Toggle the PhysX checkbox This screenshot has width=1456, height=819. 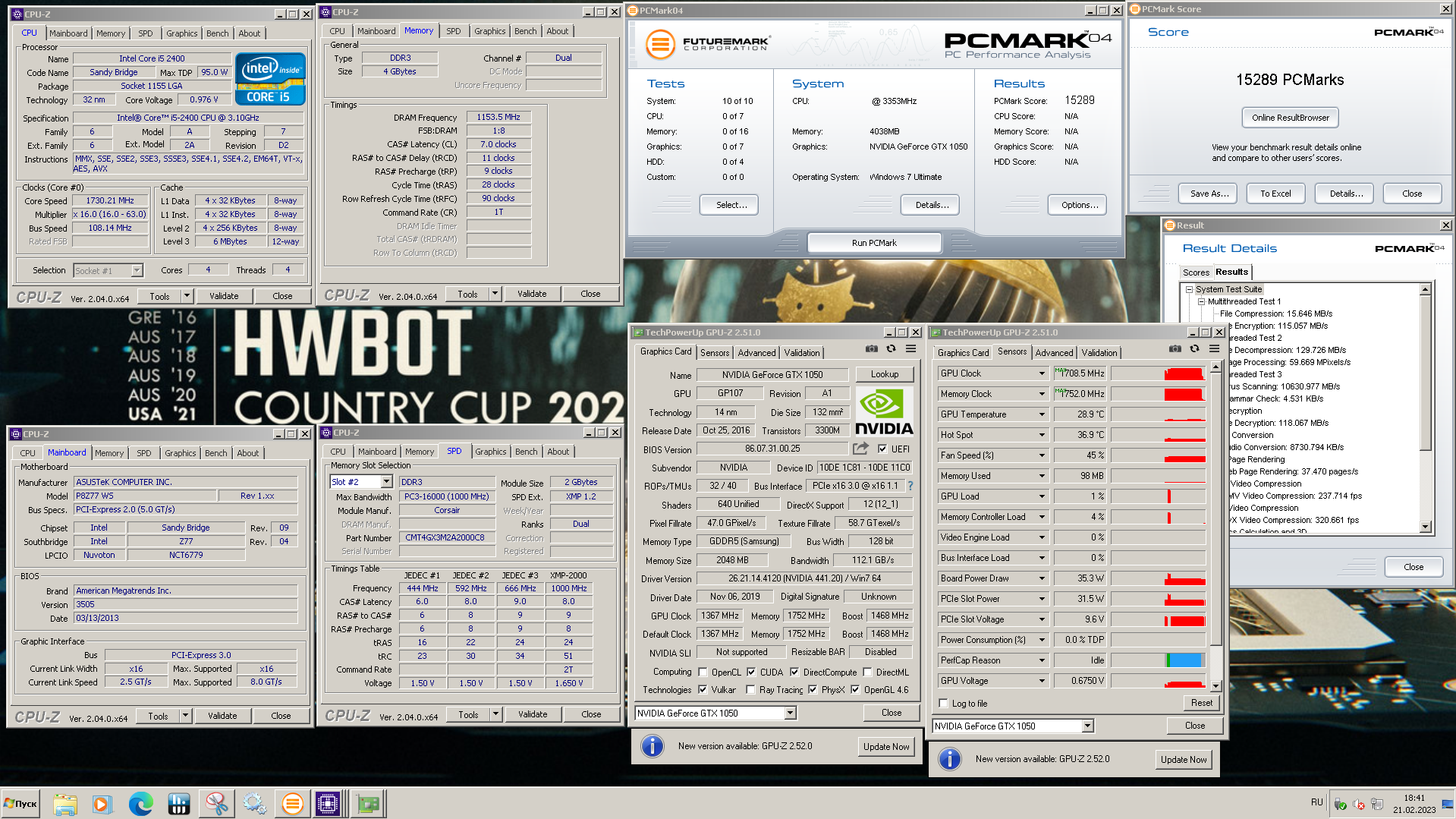click(x=813, y=690)
